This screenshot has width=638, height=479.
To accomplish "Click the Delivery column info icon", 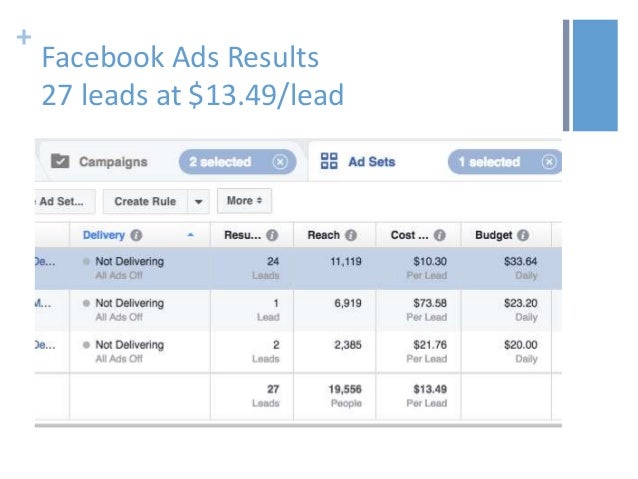I will coord(136,235).
